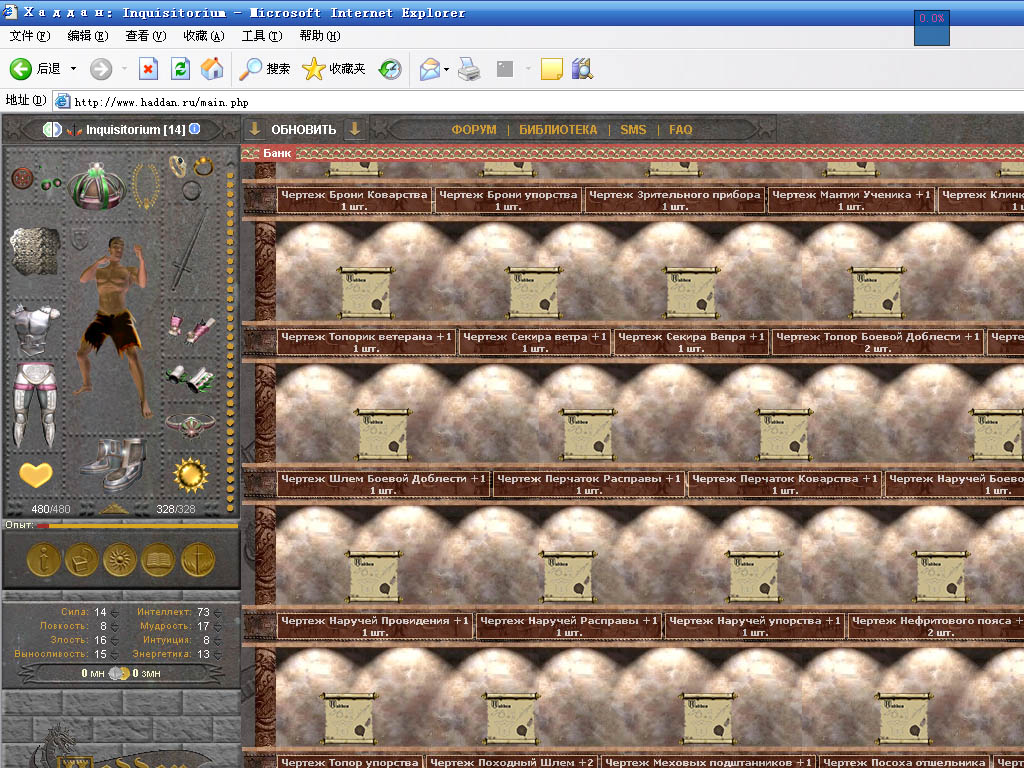1024x768 pixels.
Task: Select the Чертеж Топорик ветерана +1 scroll
Action: click(366, 292)
